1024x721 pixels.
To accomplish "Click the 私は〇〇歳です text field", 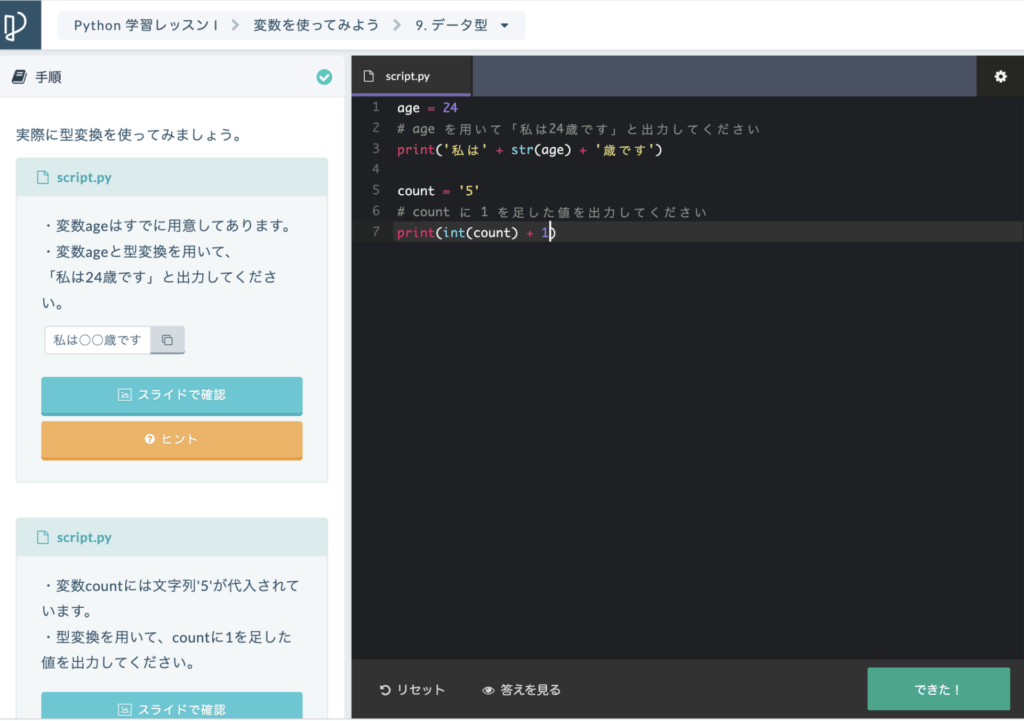I will coord(97,340).
